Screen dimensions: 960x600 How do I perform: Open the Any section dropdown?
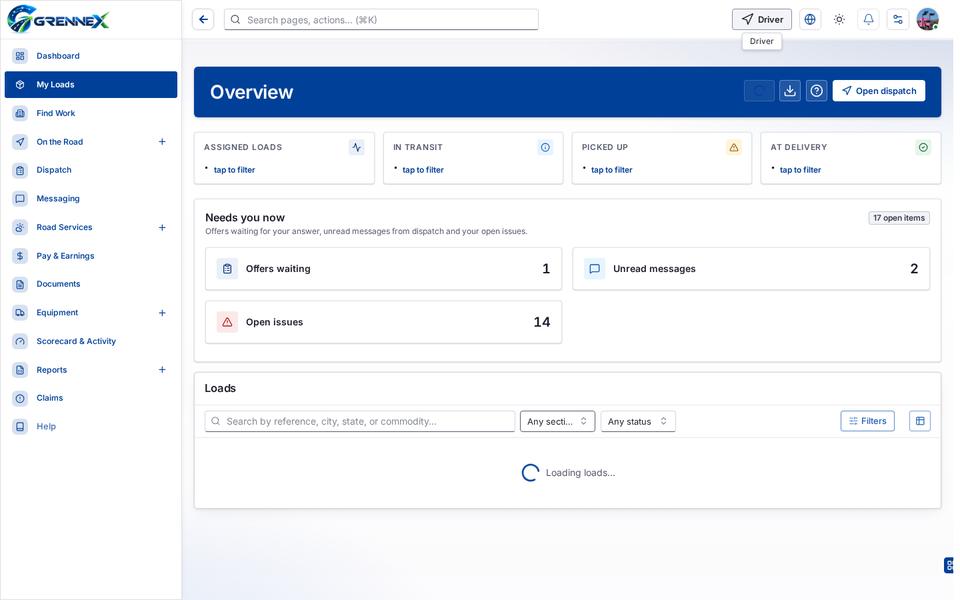557,421
